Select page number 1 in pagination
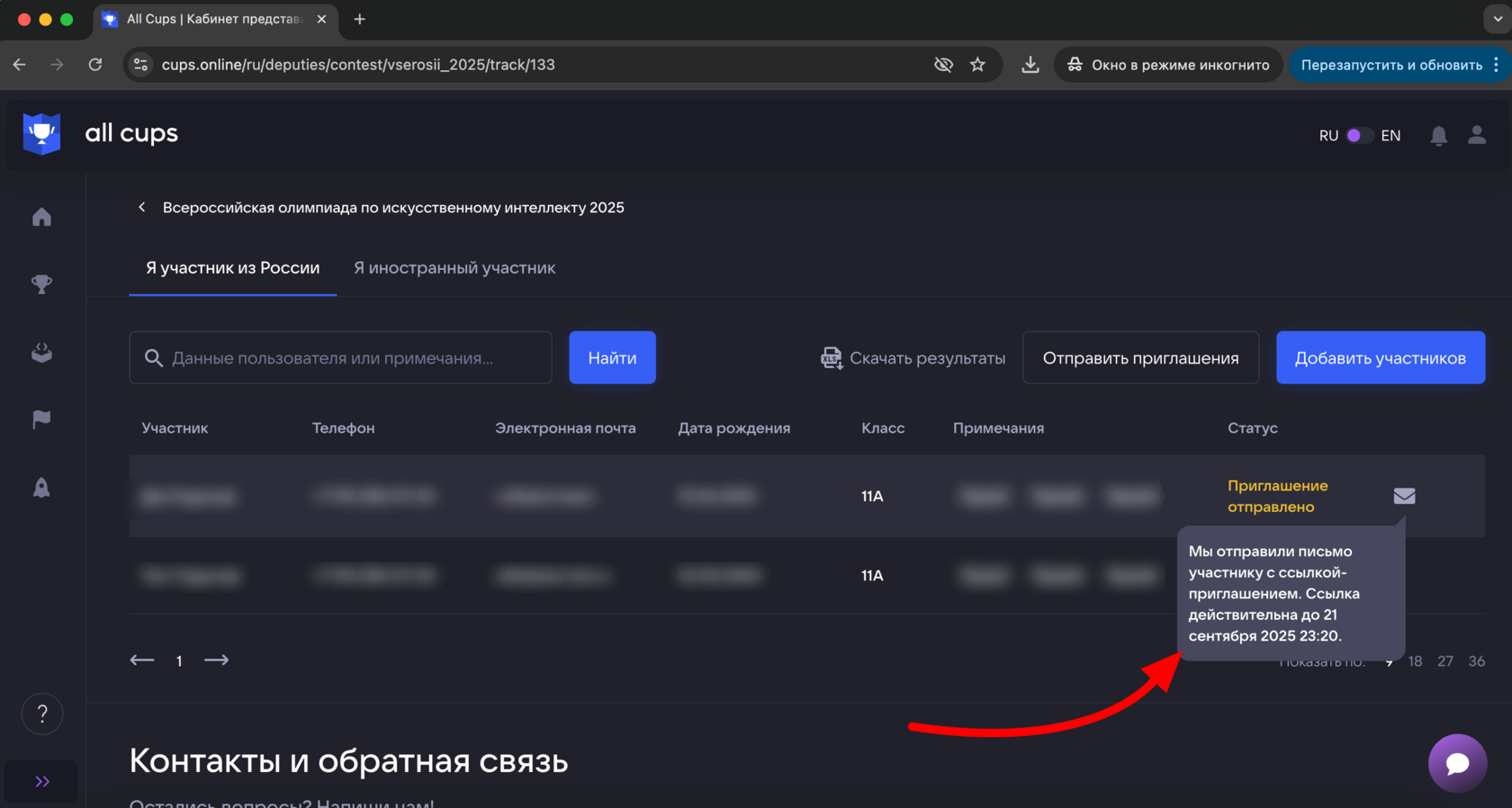This screenshot has height=808, width=1512. tap(179, 661)
